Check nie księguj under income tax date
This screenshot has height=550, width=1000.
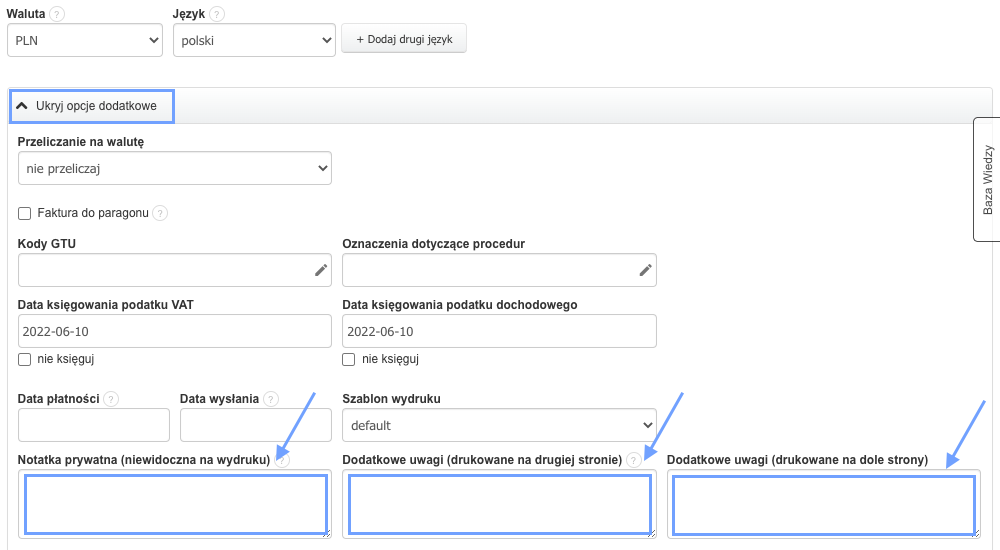click(349, 360)
